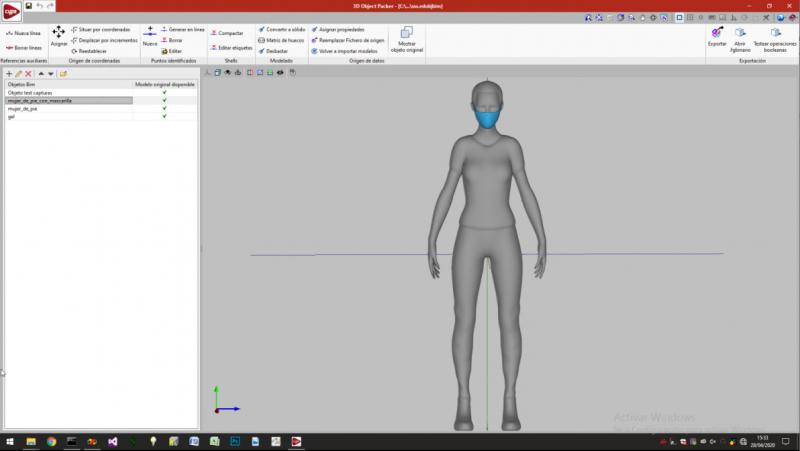The width and height of the screenshot is (800, 451).
Task: Create a new identified point with Nuevo
Action: [150, 34]
